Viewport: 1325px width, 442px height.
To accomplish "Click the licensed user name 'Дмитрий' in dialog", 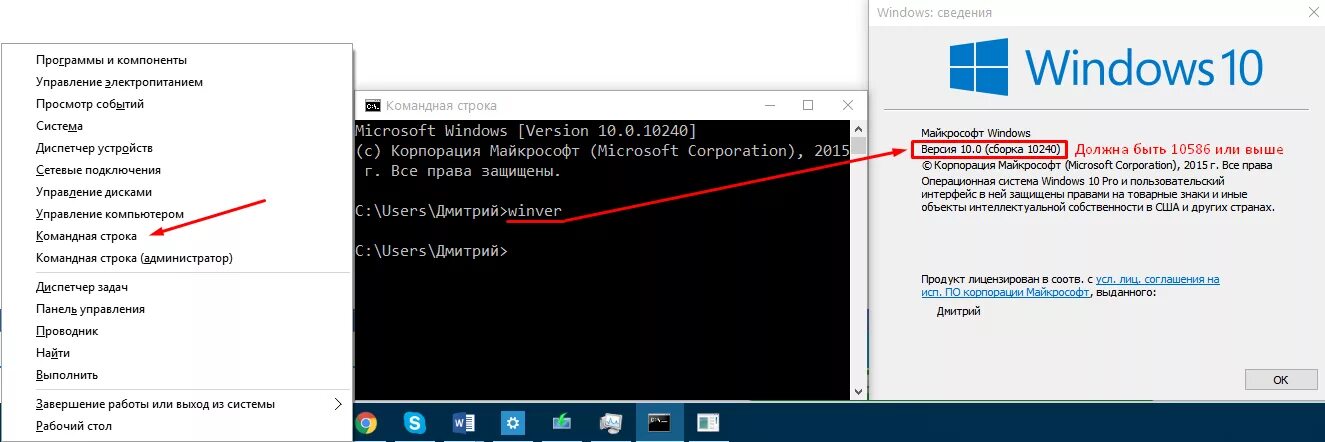I will point(958,312).
